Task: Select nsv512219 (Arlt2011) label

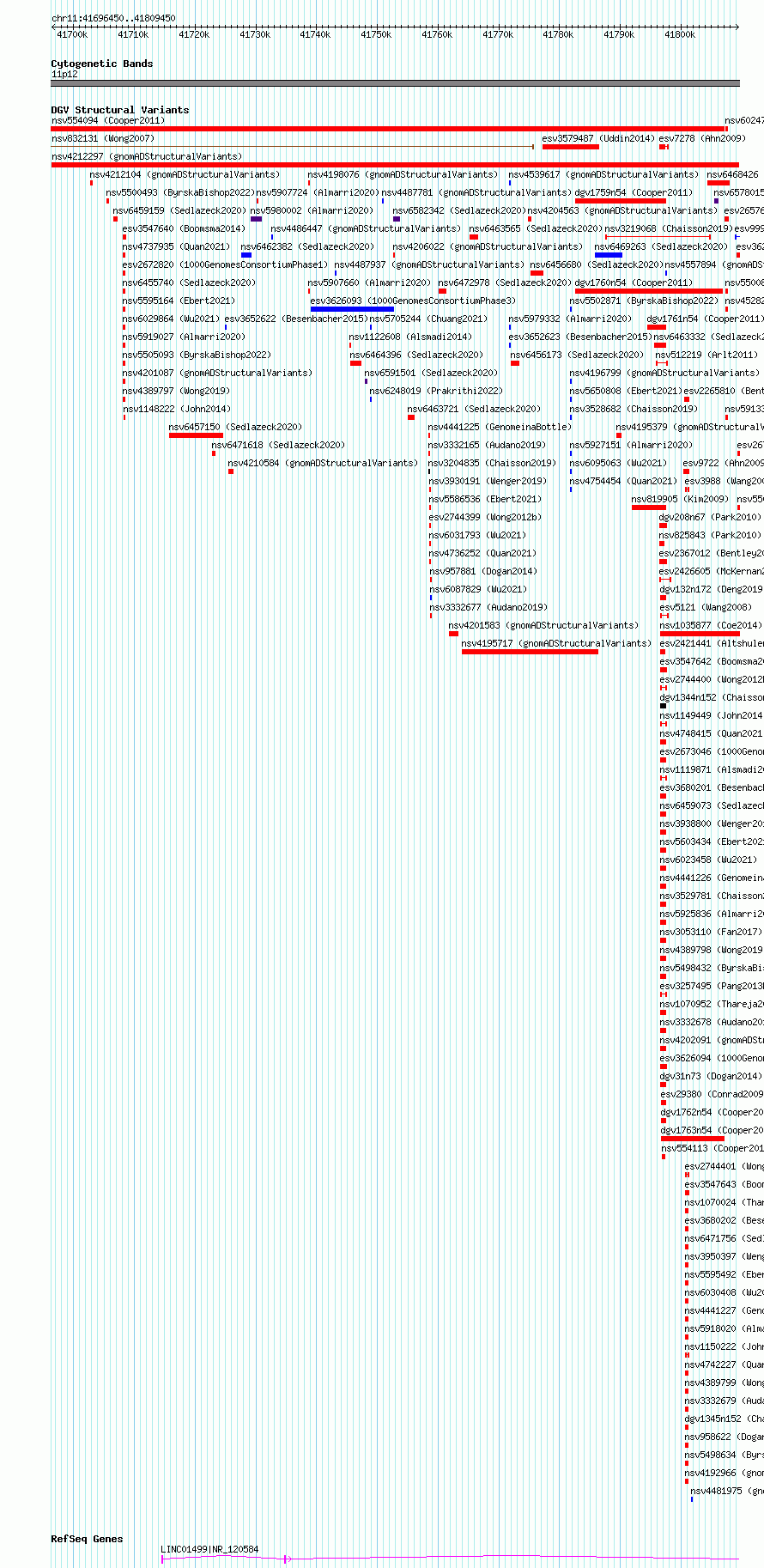Action: pyautogui.click(x=706, y=356)
